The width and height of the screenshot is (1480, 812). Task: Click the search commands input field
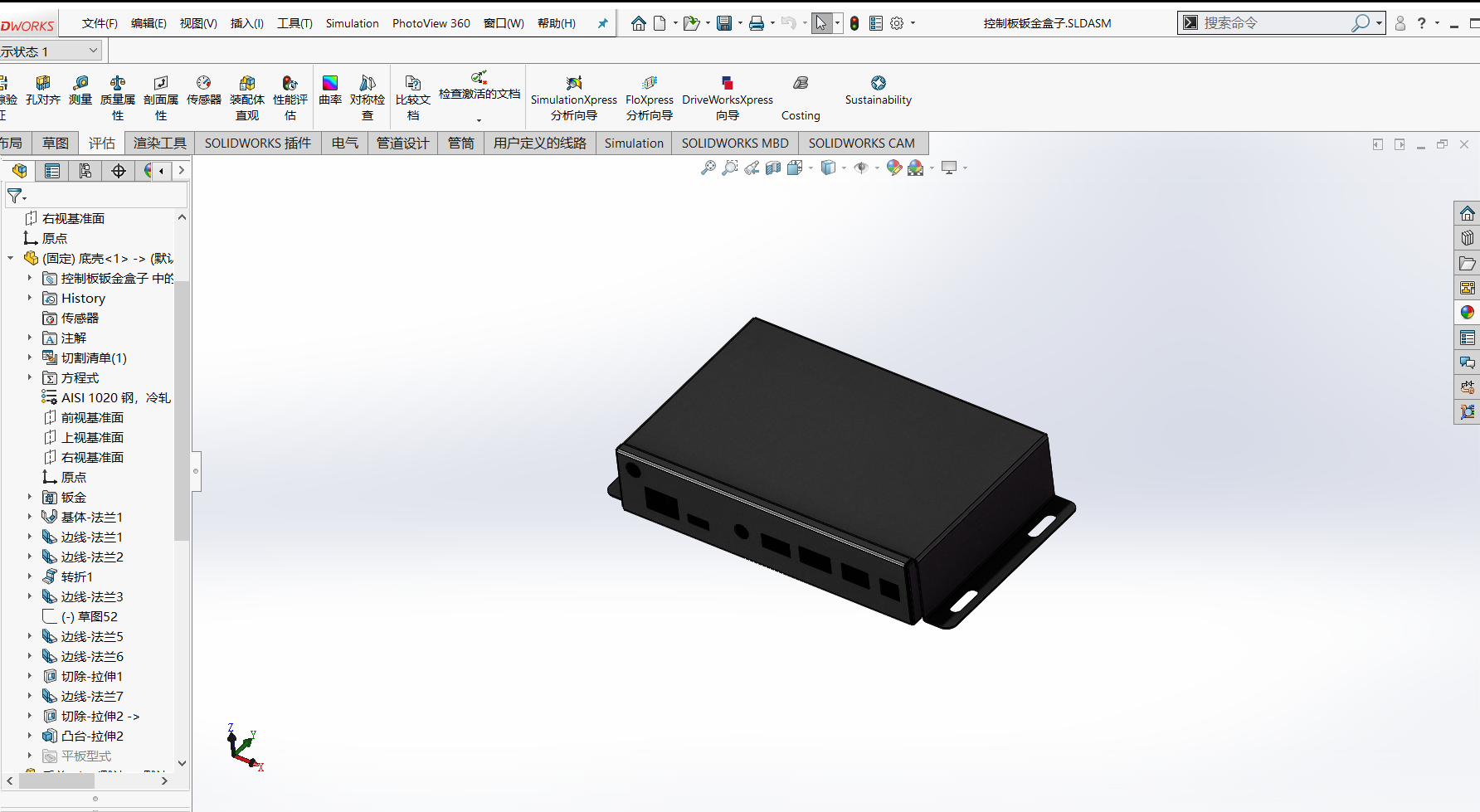click(x=1273, y=23)
